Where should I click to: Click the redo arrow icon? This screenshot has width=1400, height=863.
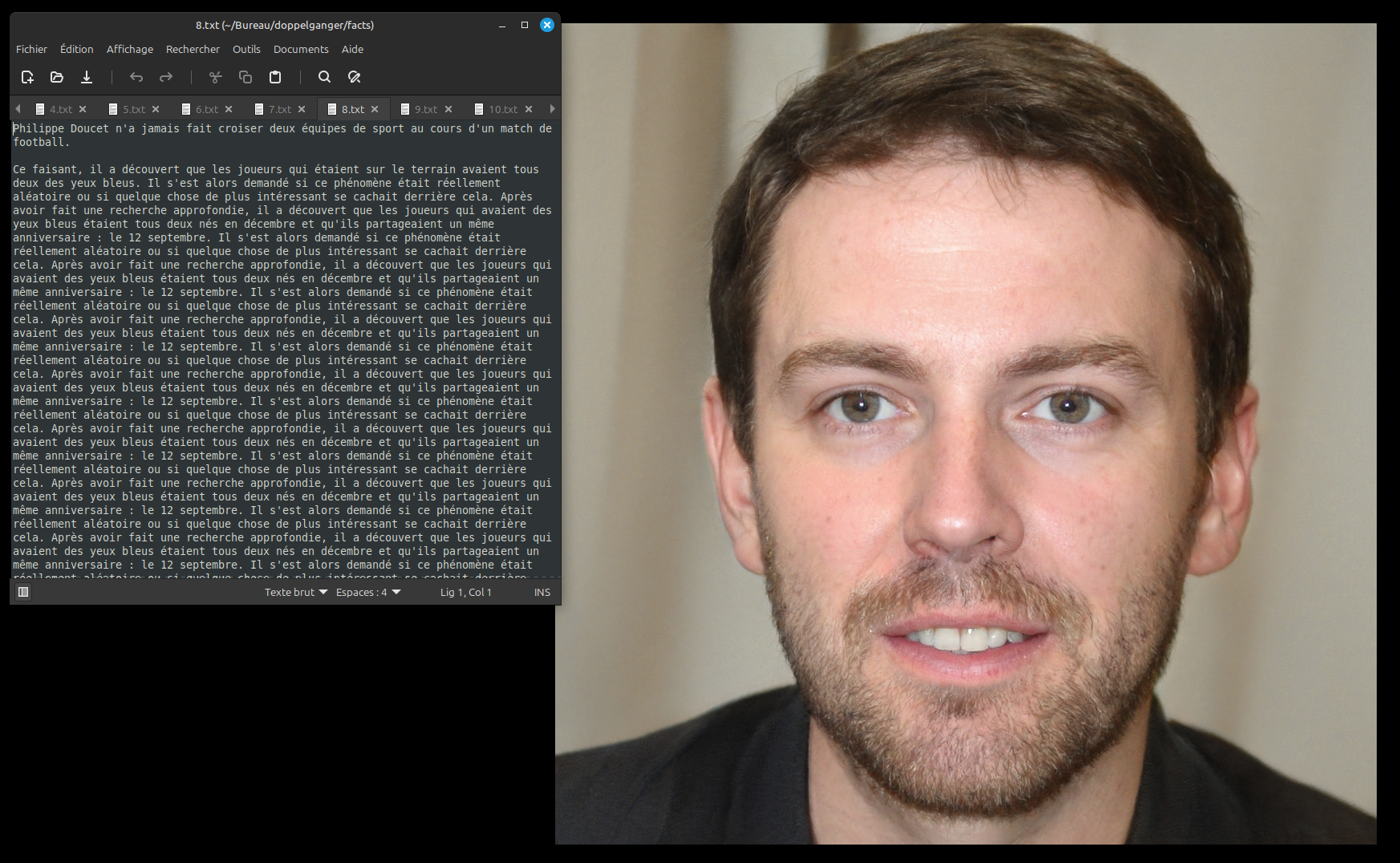[166, 77]
